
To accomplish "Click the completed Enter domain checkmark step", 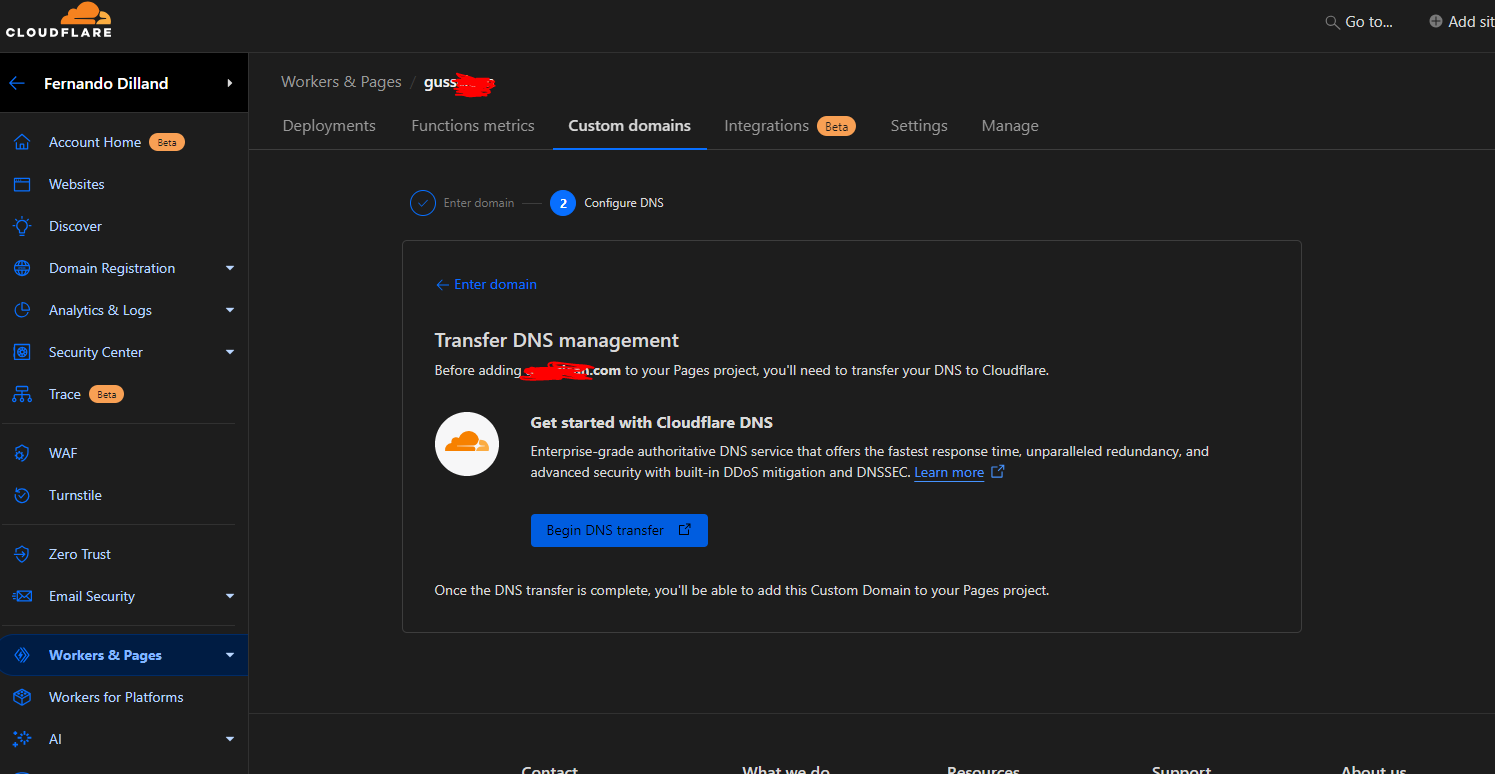I will [x=423, y=203].
